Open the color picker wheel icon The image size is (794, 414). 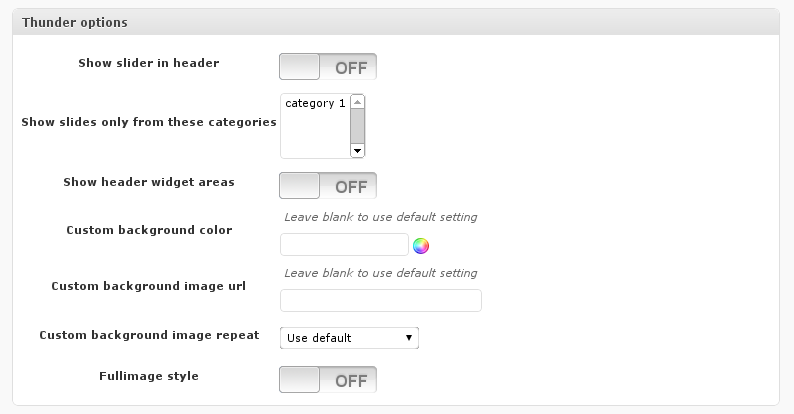pyautogui.click(x=421, y=245)
